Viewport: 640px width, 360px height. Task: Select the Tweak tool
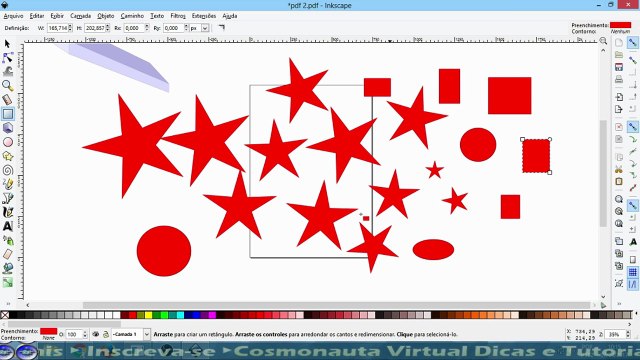7,71
